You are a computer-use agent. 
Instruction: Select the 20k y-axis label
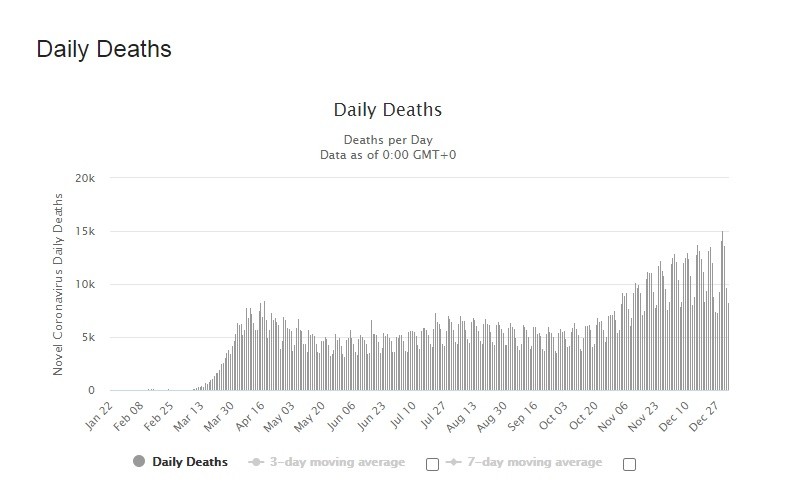click(x=83, y=178)
